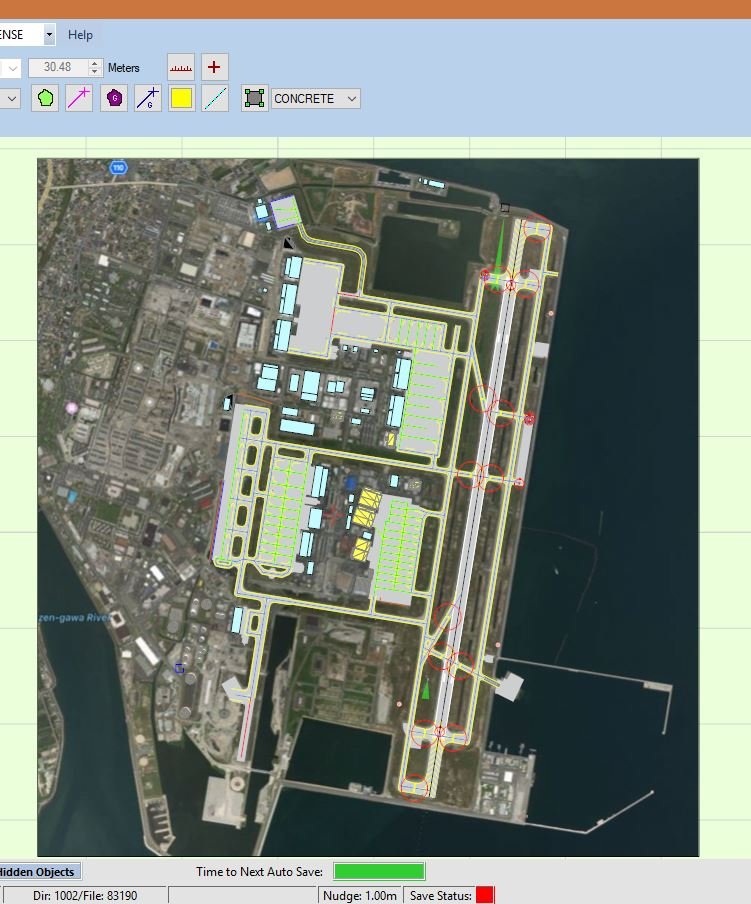Click the 30.48 distance input field

coord(59,67)
